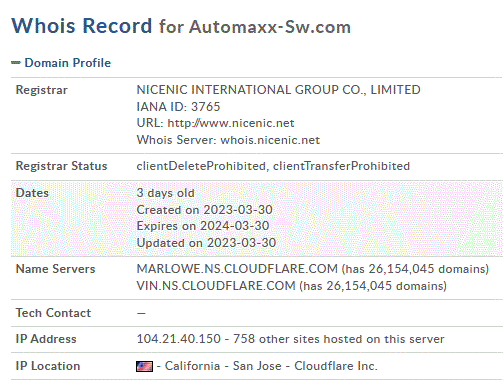Click California - San Jose location text
The width and height of the screenshot is (504, 387).
[223, 366]
